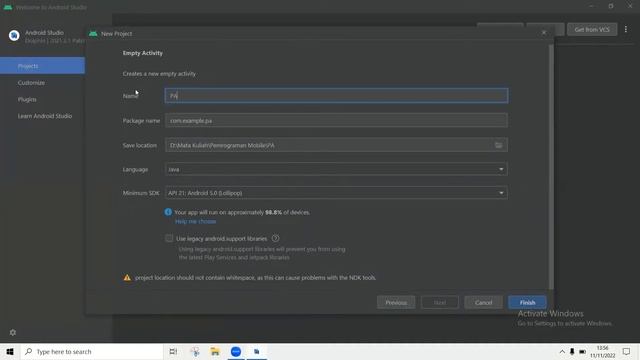Click the Get from VCS button
The image size is (640, 360).
click(592, 29)
